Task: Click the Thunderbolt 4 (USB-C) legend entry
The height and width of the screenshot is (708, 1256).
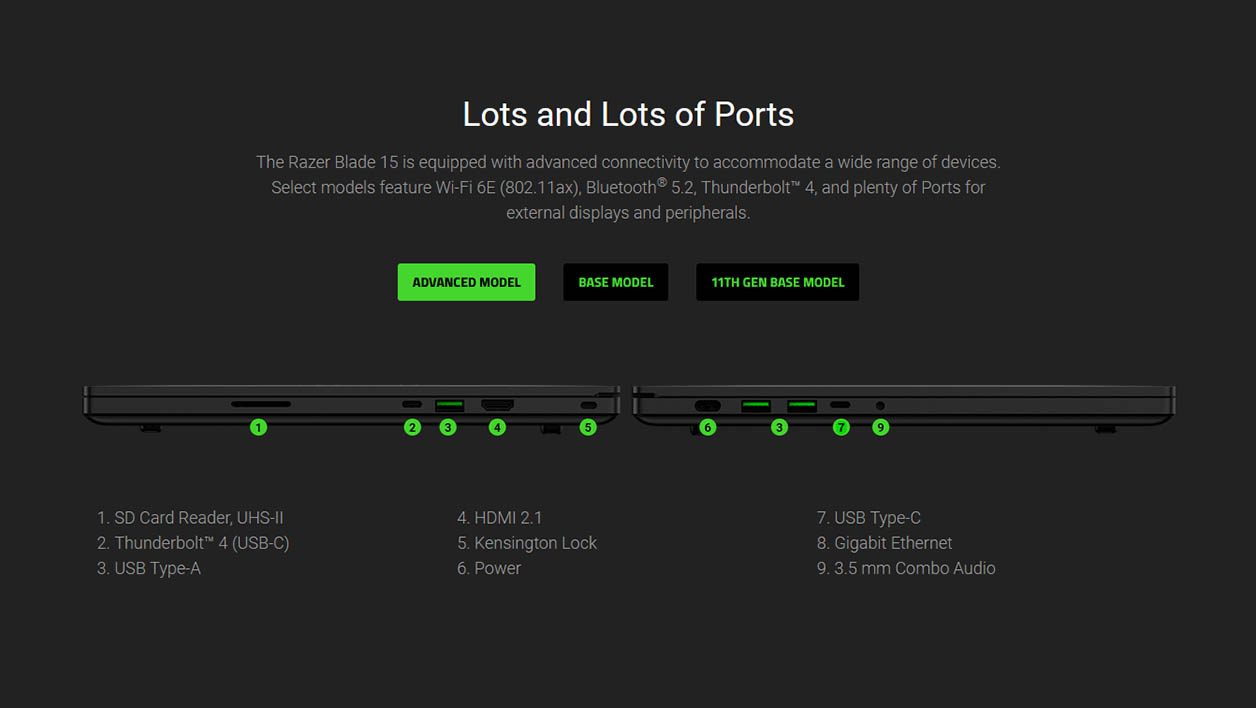Action: (x=193, y=543)
